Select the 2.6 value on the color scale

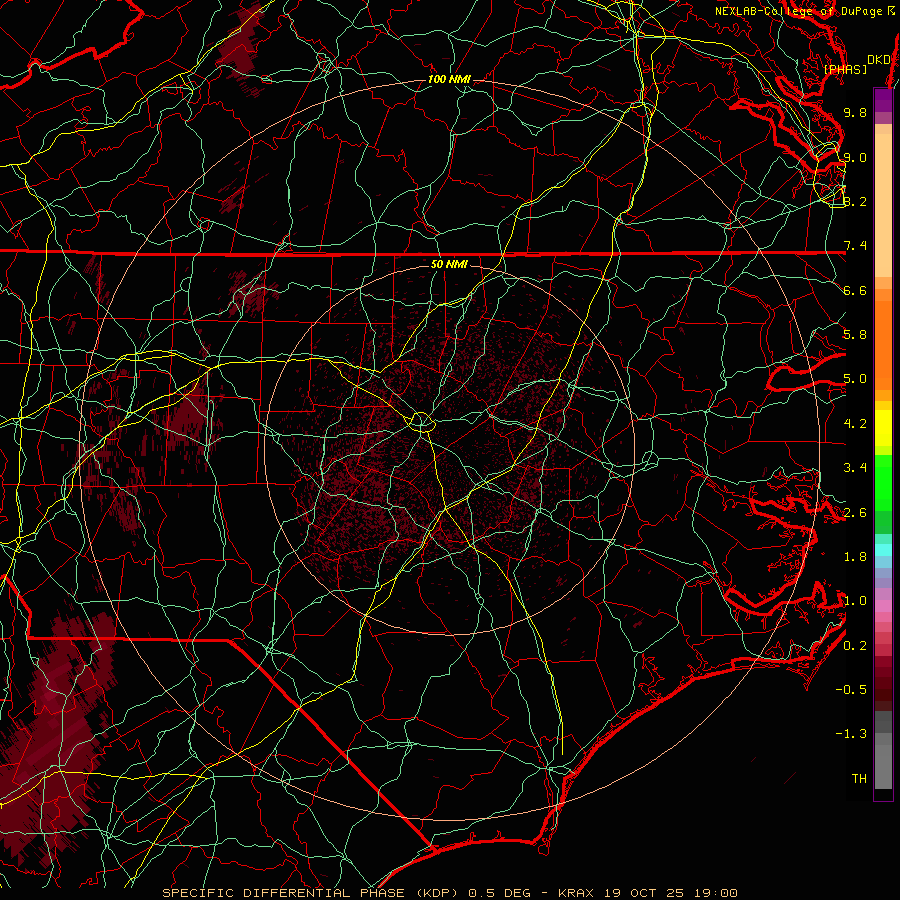point(855,513)
